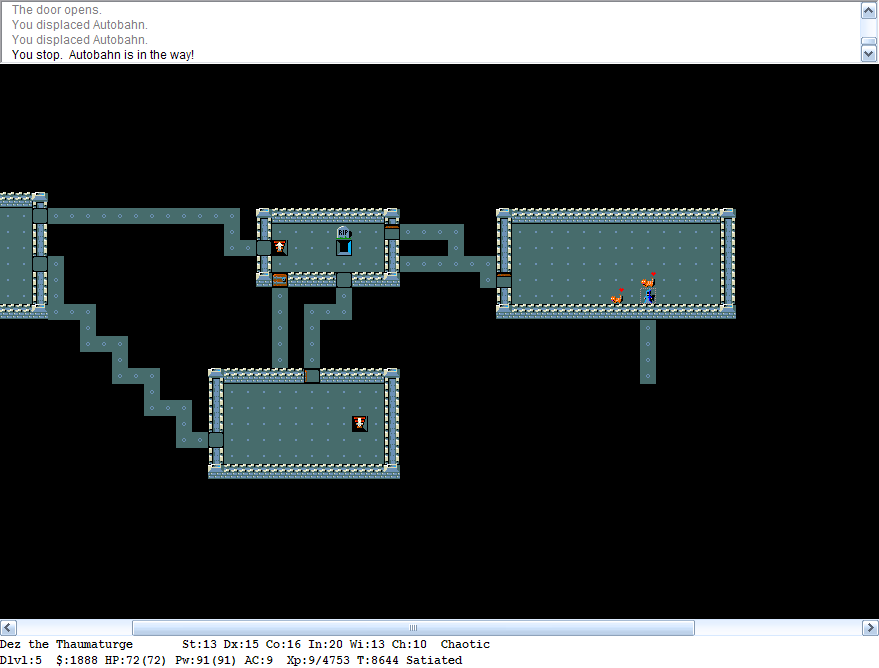Click the bottom corridor tile of the dead-end passage south of the large room

tap(648, 375)
